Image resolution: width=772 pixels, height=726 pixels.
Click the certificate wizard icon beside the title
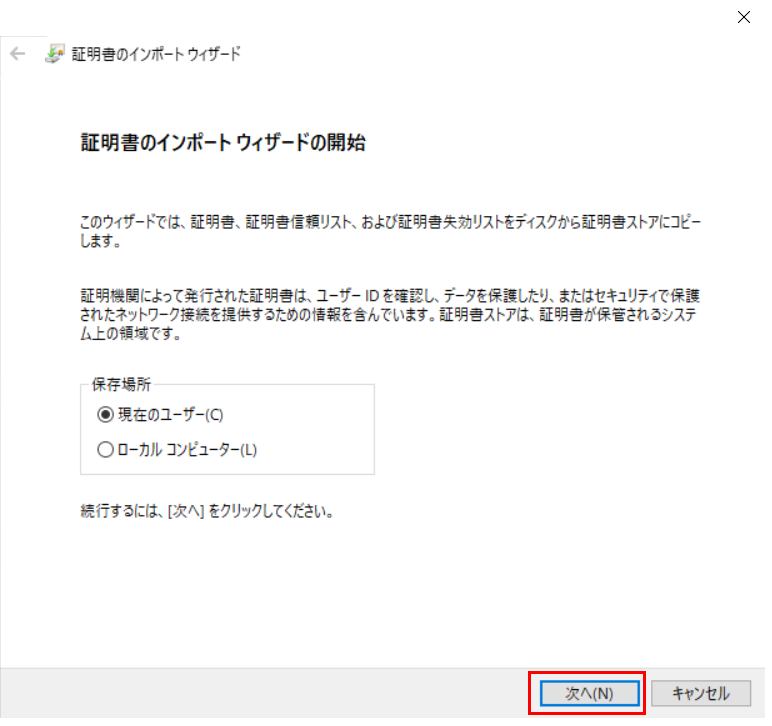click(55, 54)
